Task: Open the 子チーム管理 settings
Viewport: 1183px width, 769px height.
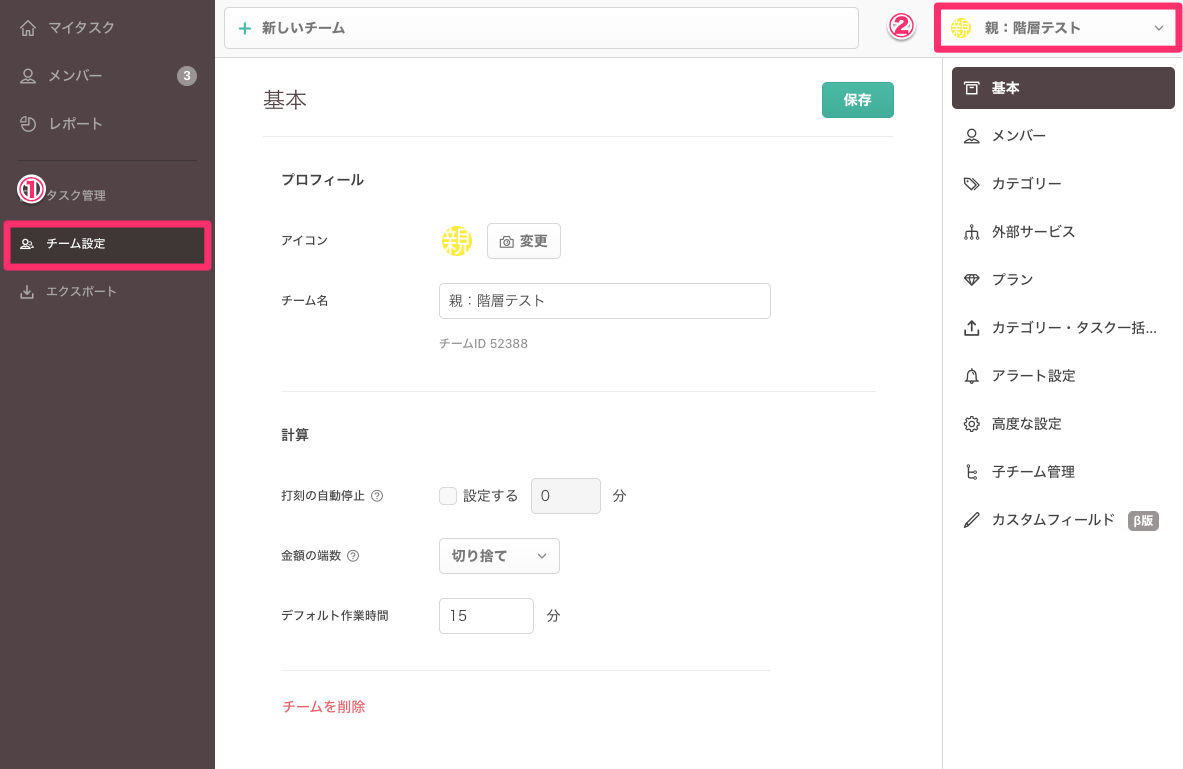Action: point(1031,471)
